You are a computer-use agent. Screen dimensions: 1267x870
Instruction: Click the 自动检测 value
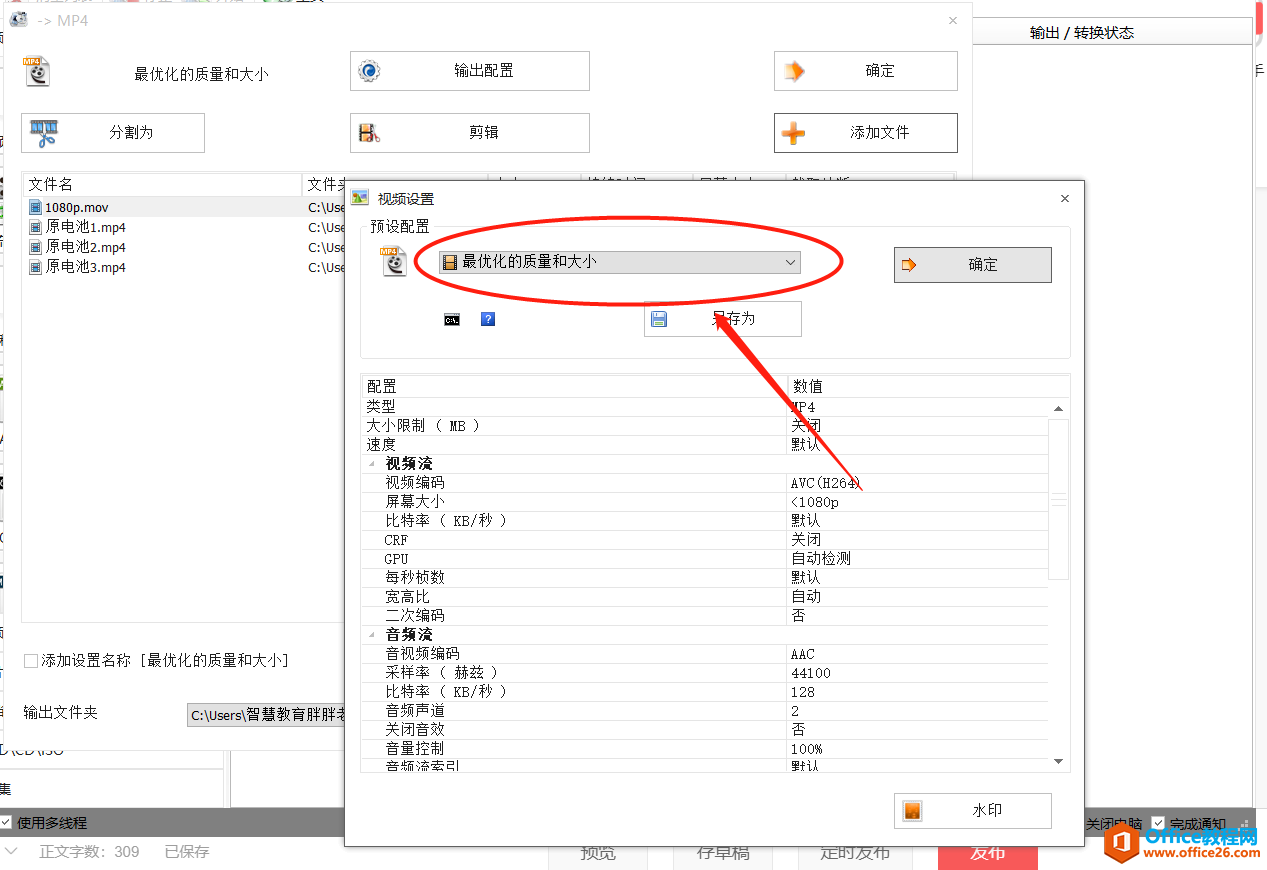click(820, 559)
